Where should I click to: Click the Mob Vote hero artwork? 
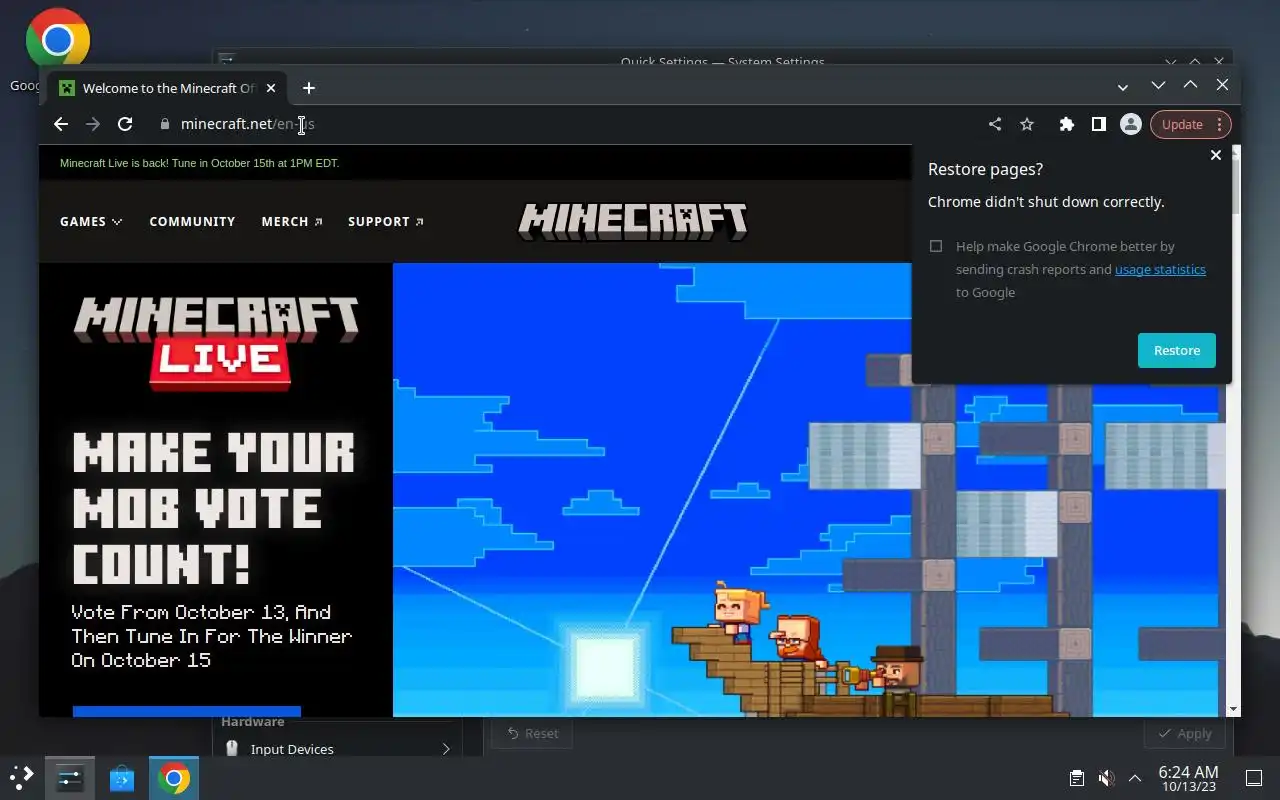tap(810, 490)
